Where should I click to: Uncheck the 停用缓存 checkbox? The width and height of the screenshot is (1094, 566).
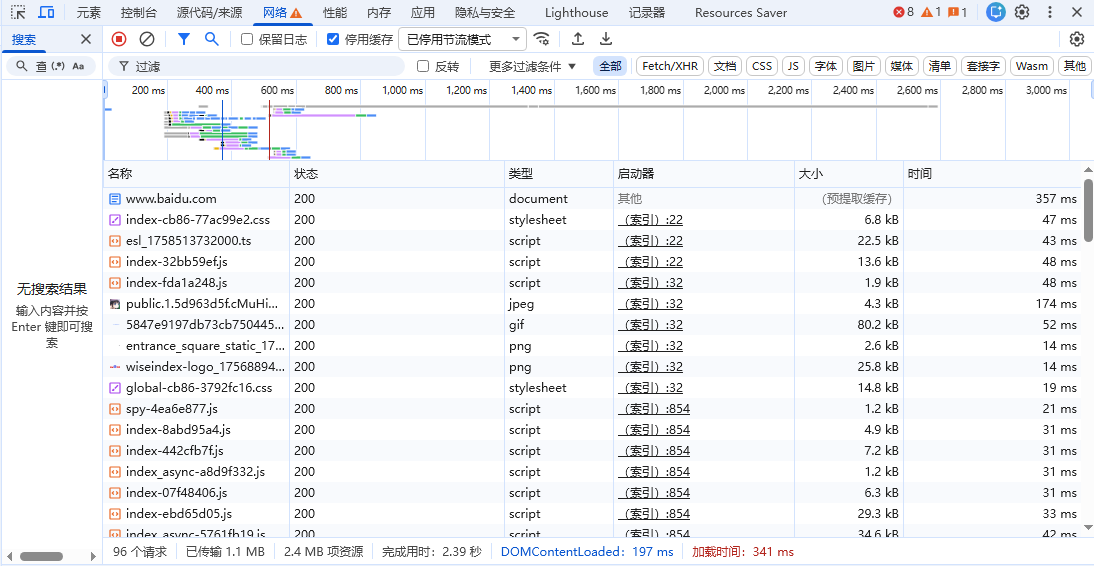[x=334, y=40]
